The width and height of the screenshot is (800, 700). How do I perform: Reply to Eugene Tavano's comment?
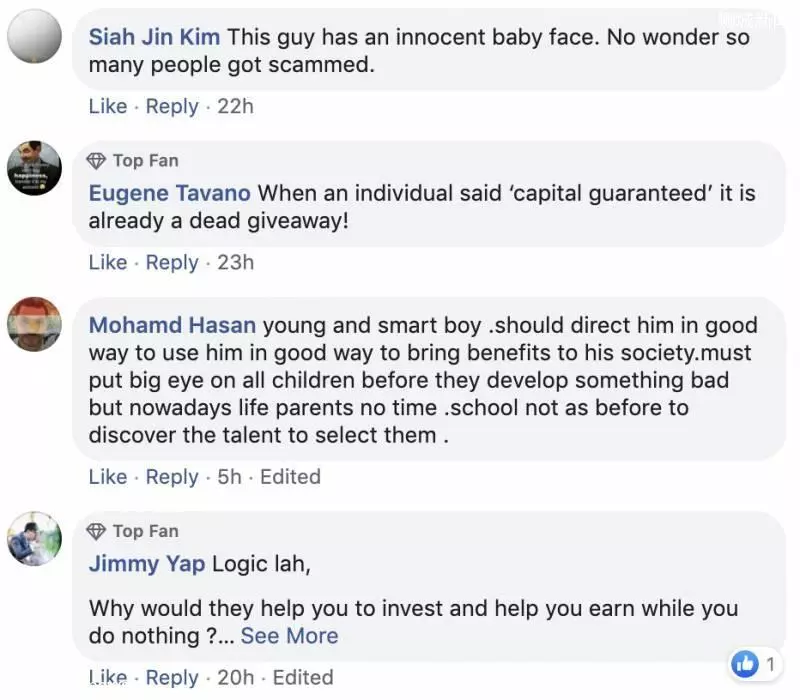click(172, 263)
